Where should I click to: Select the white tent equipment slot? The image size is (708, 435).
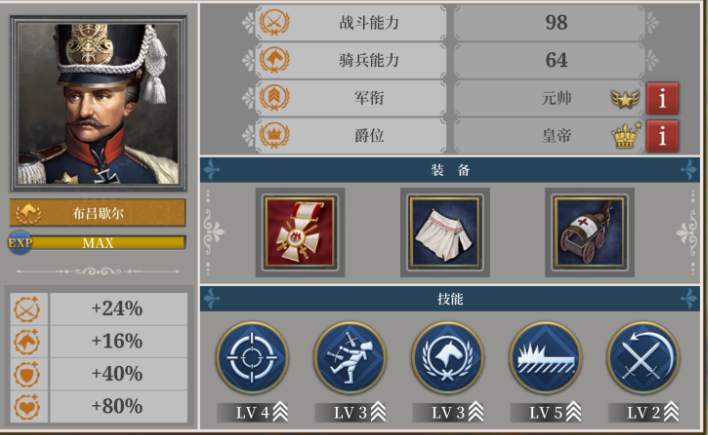click(x=445, y=232)
